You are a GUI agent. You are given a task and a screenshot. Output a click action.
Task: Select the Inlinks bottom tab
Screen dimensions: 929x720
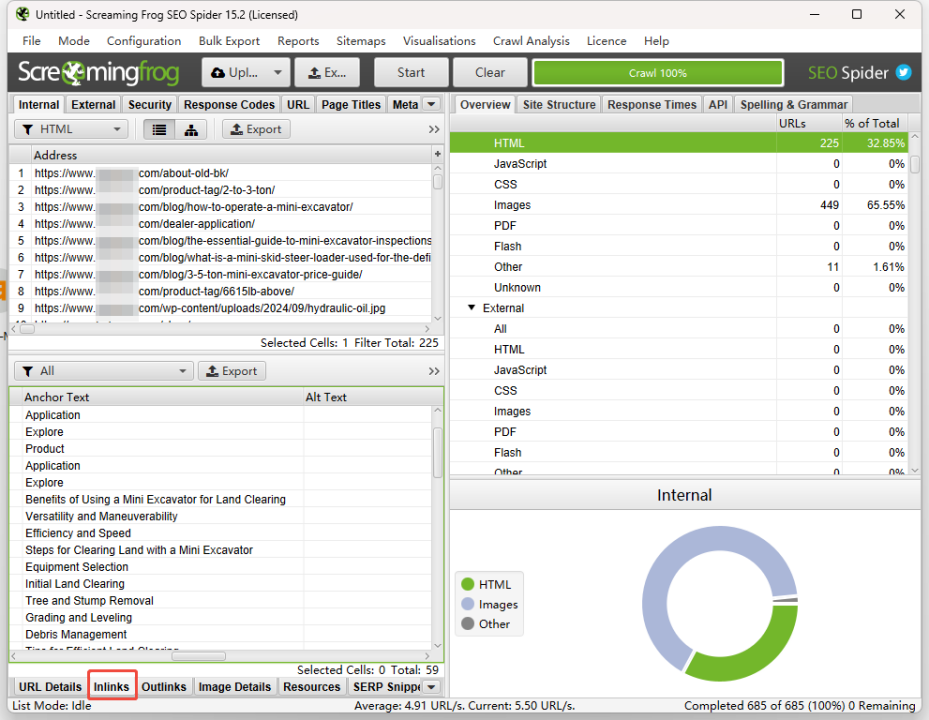111,687
